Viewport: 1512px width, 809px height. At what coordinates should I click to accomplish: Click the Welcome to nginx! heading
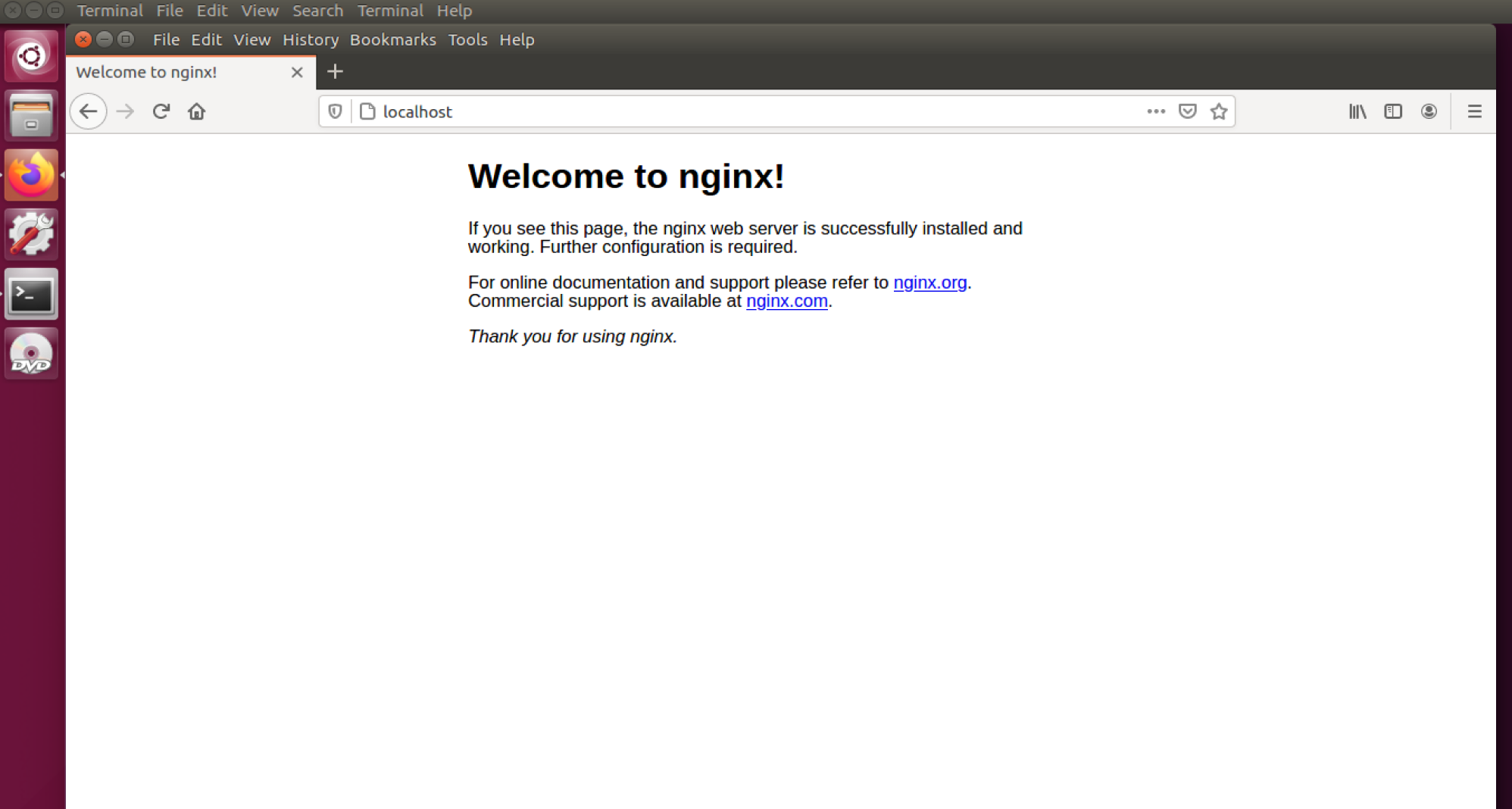(x=626, y=176)
